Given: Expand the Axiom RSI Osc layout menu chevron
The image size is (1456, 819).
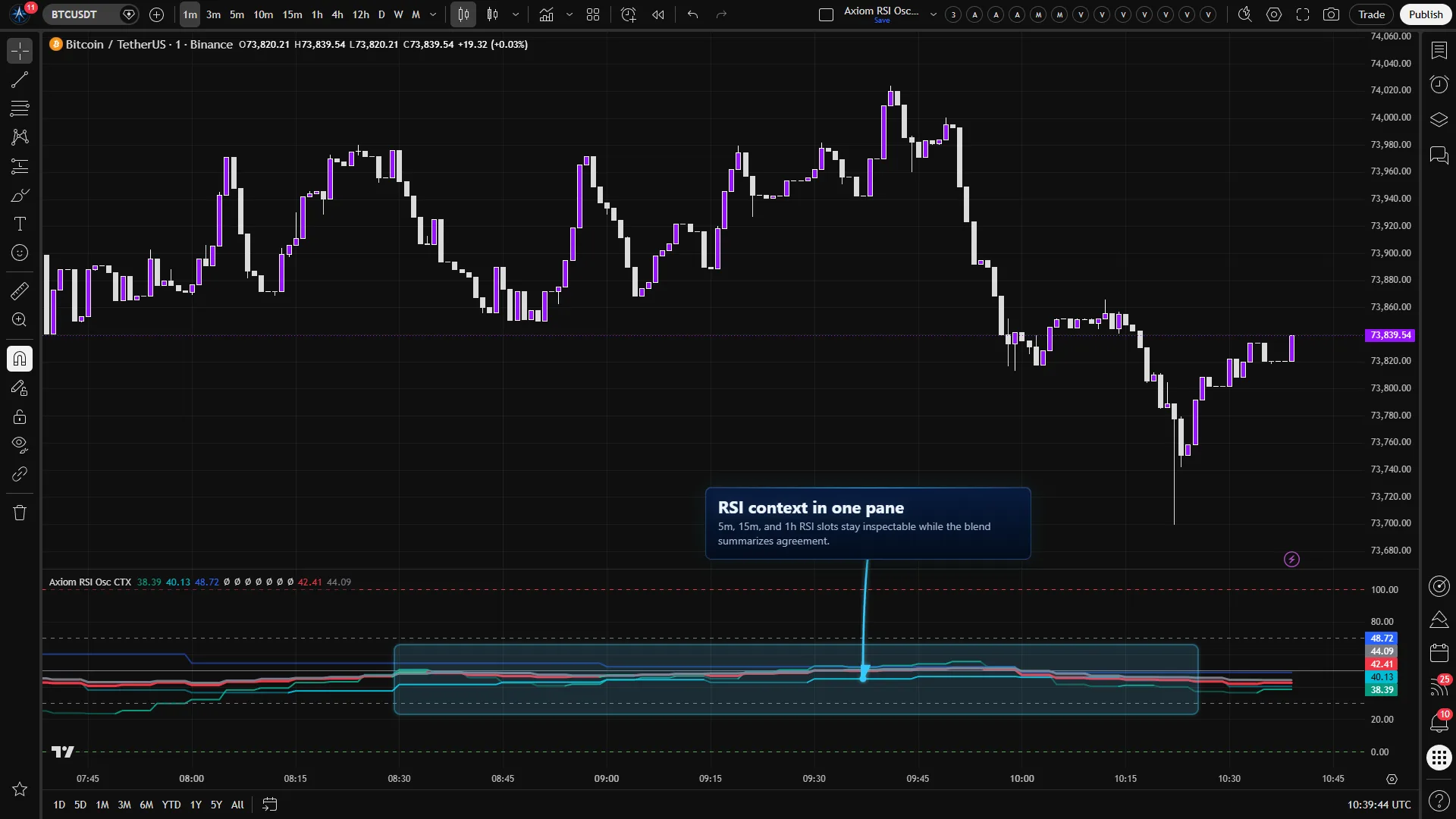Looking at the screenshot, I should click(x=934, y=14).
